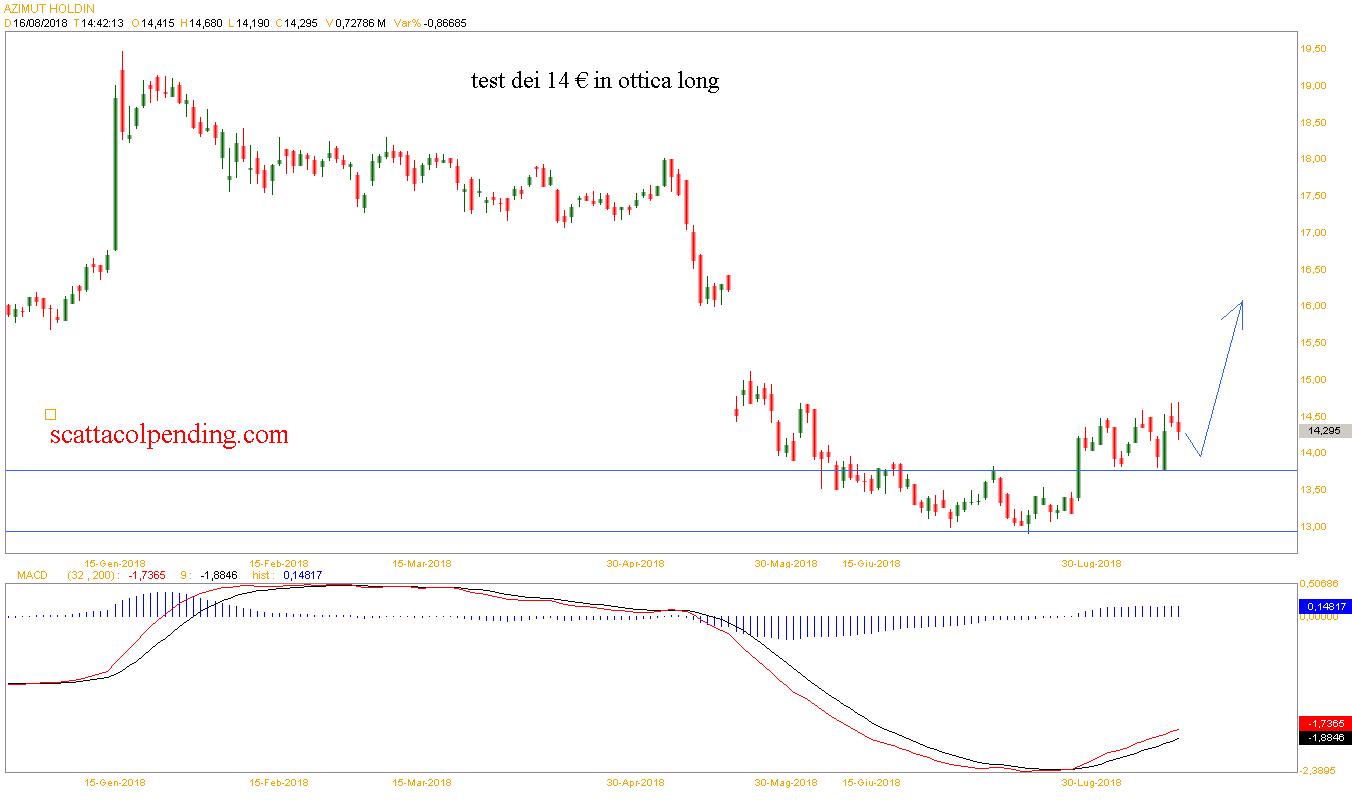Select the 'test dei 14 € in ottica long' annotation
This screenshot has width=1352, height=800.
(595, 81)
